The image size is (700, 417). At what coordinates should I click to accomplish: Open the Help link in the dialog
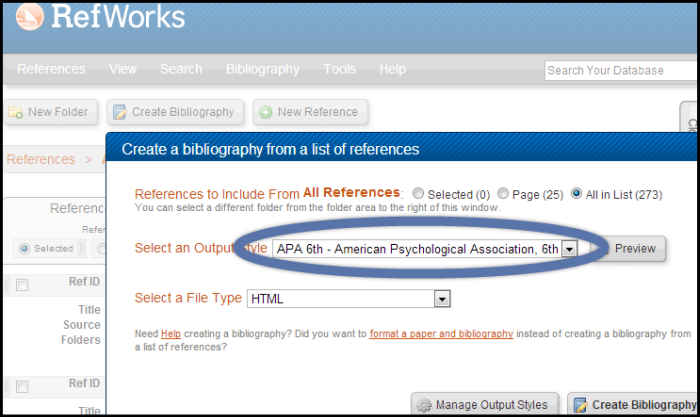(x=171, y=334)
